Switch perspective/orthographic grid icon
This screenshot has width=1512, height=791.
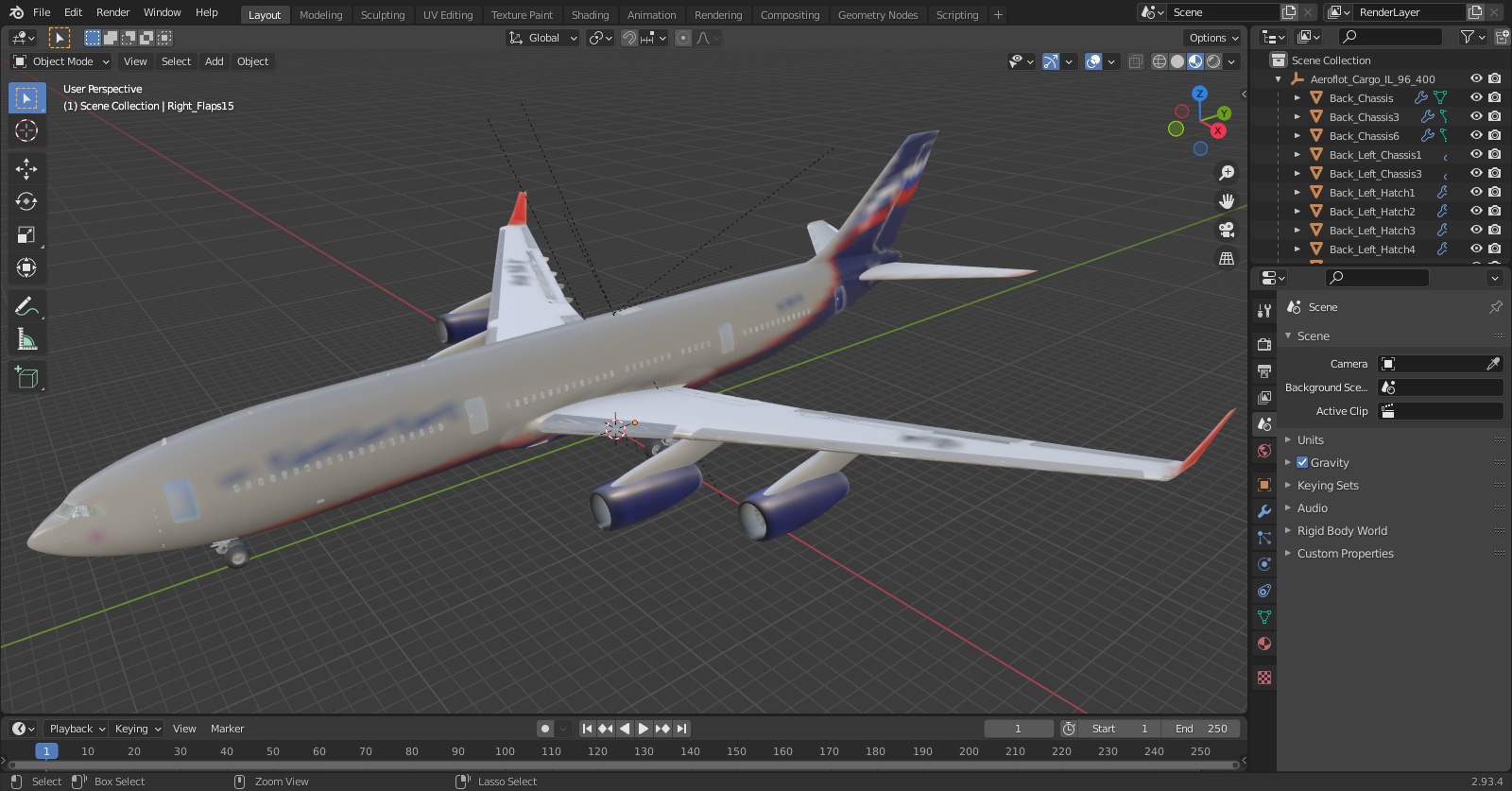[1227, 258]
